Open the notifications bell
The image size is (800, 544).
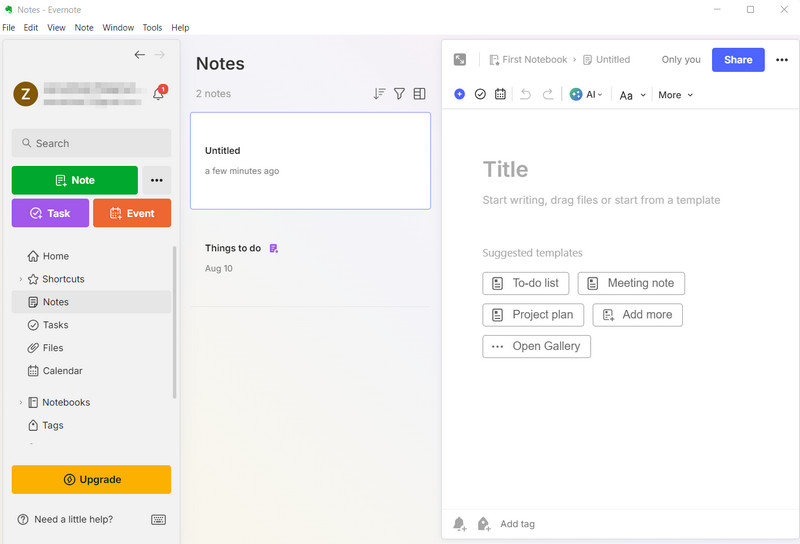point(159,93)
